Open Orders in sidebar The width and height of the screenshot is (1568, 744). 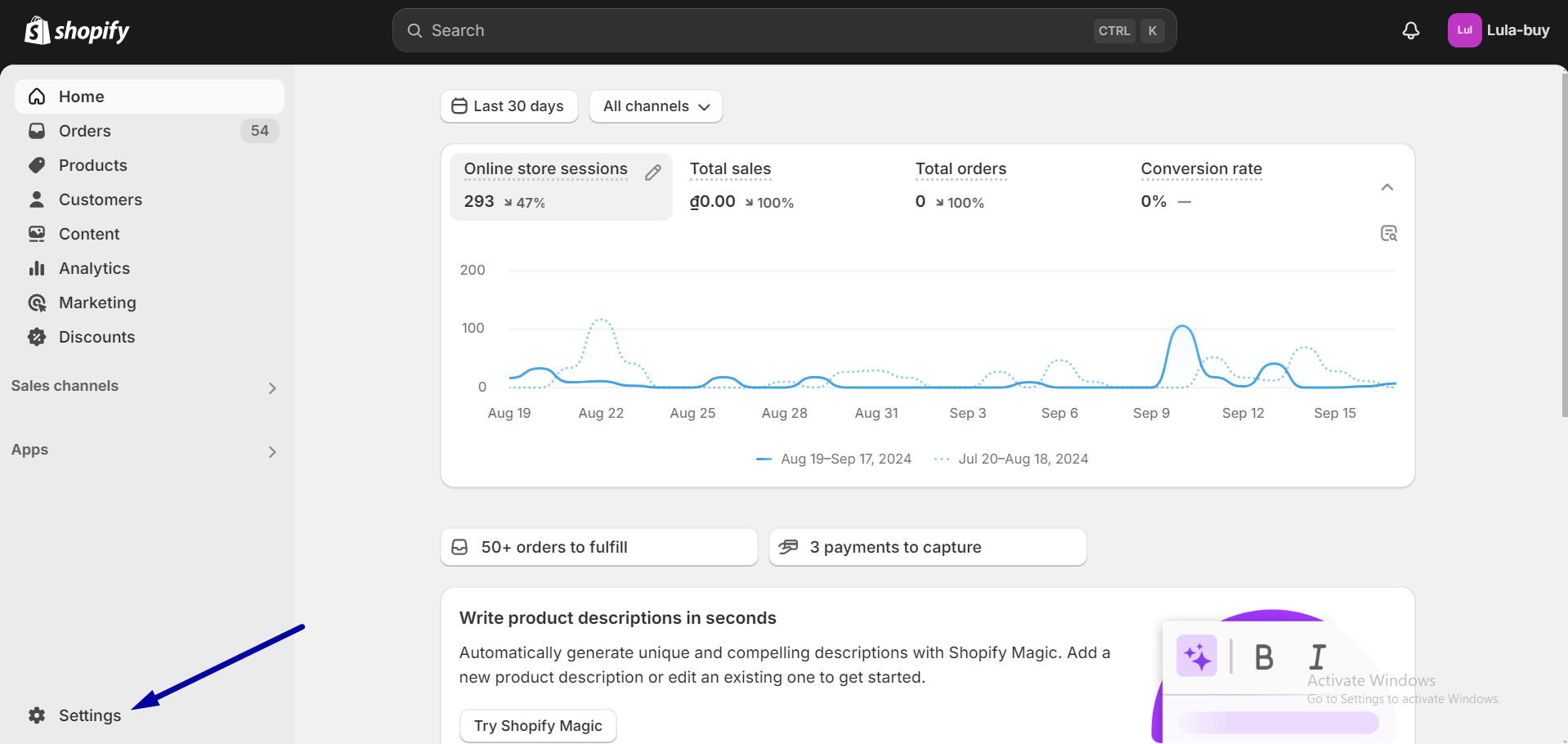[x=150, y=131]
